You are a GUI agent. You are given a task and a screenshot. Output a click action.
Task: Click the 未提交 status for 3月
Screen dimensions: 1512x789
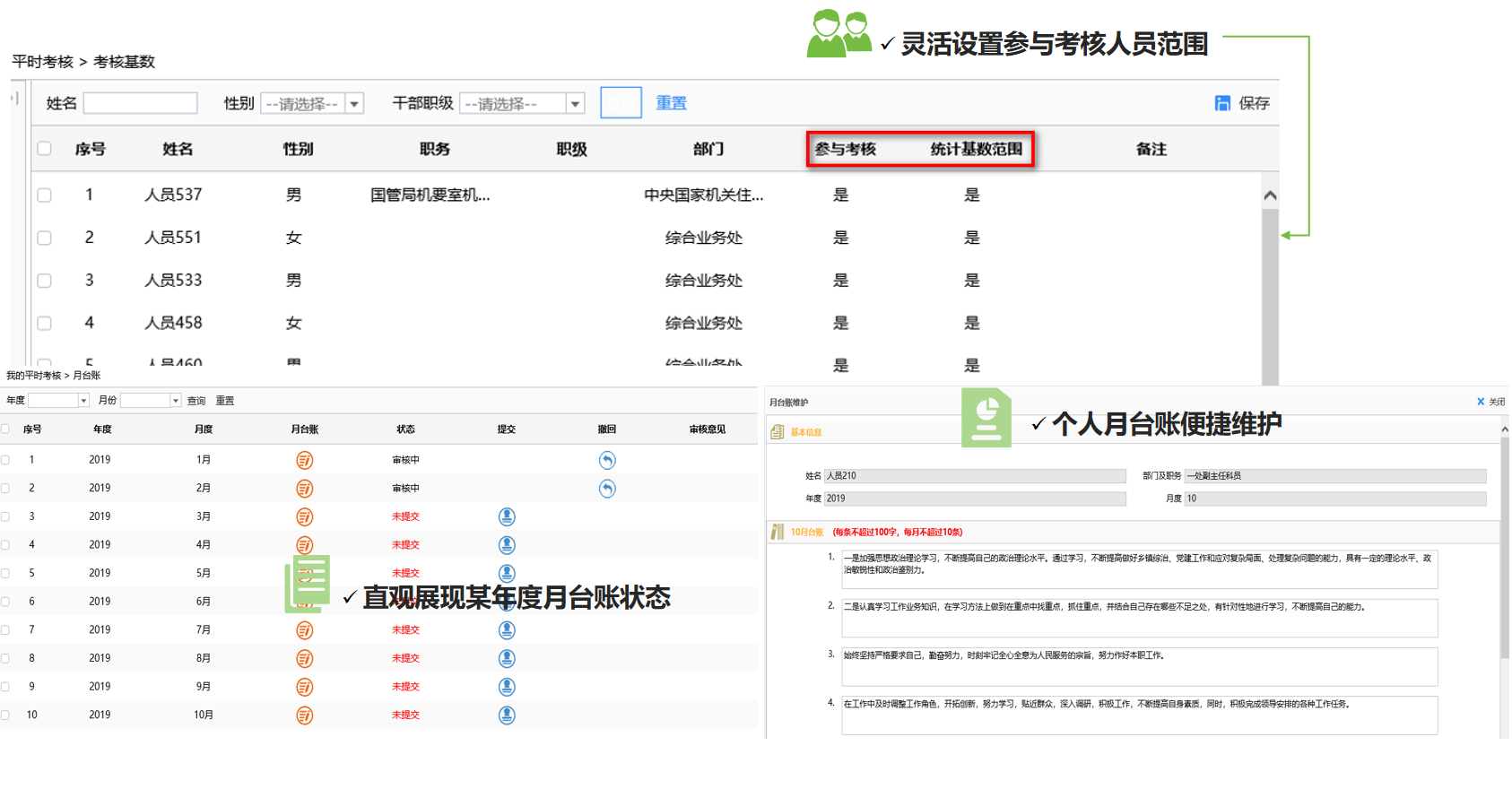(x=405, y=516)
